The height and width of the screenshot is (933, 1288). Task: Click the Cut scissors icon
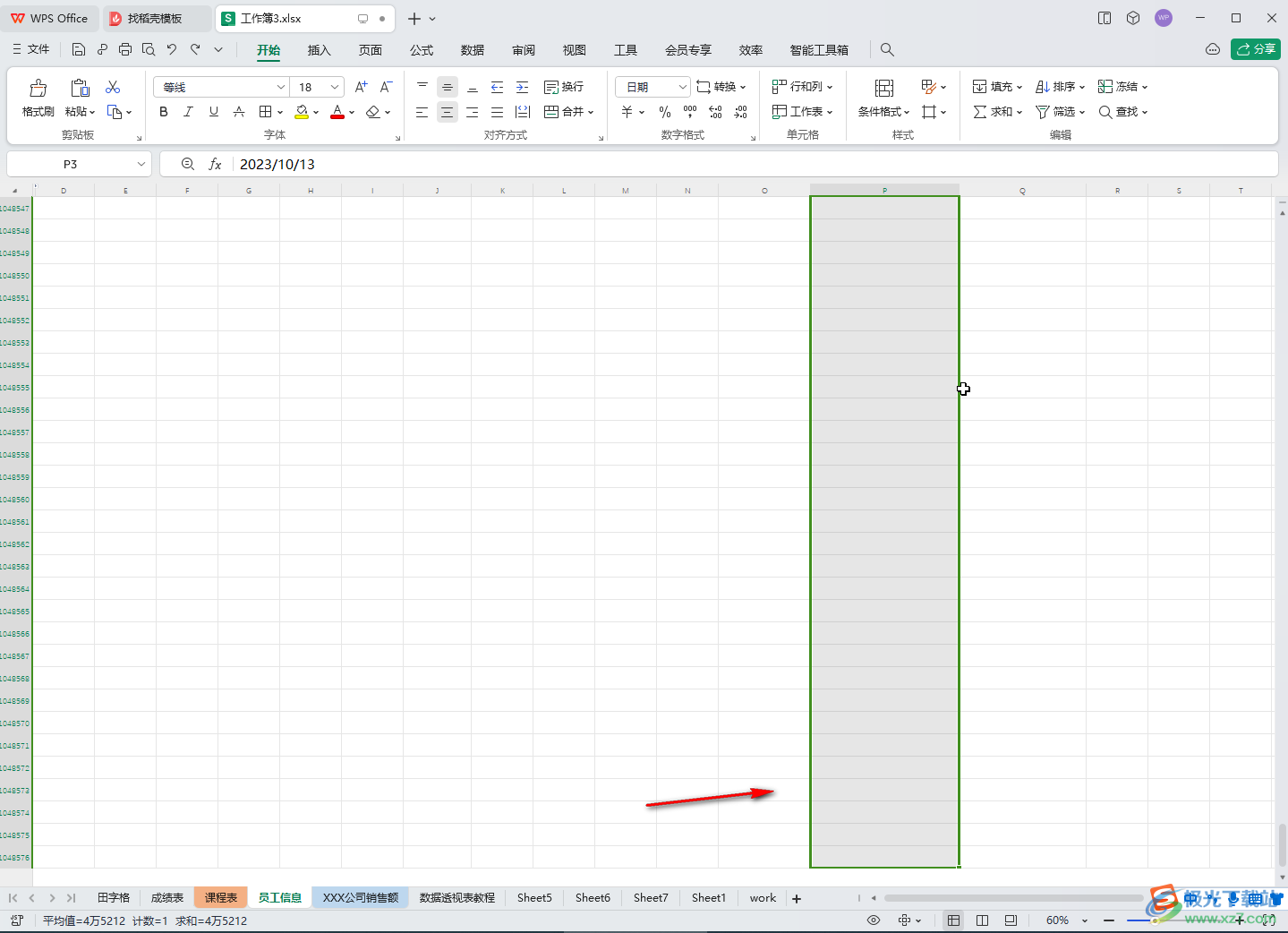point(113,87)
